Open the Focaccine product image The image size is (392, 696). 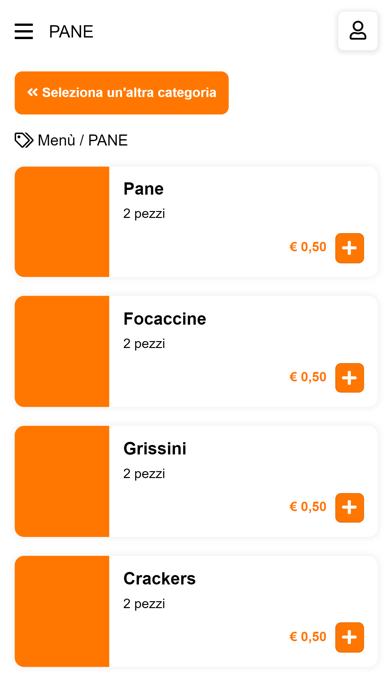pyautogui.click(x=62, y=352)
